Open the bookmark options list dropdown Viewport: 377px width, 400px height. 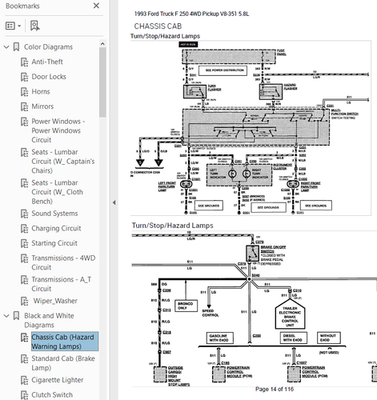[13, 26]
